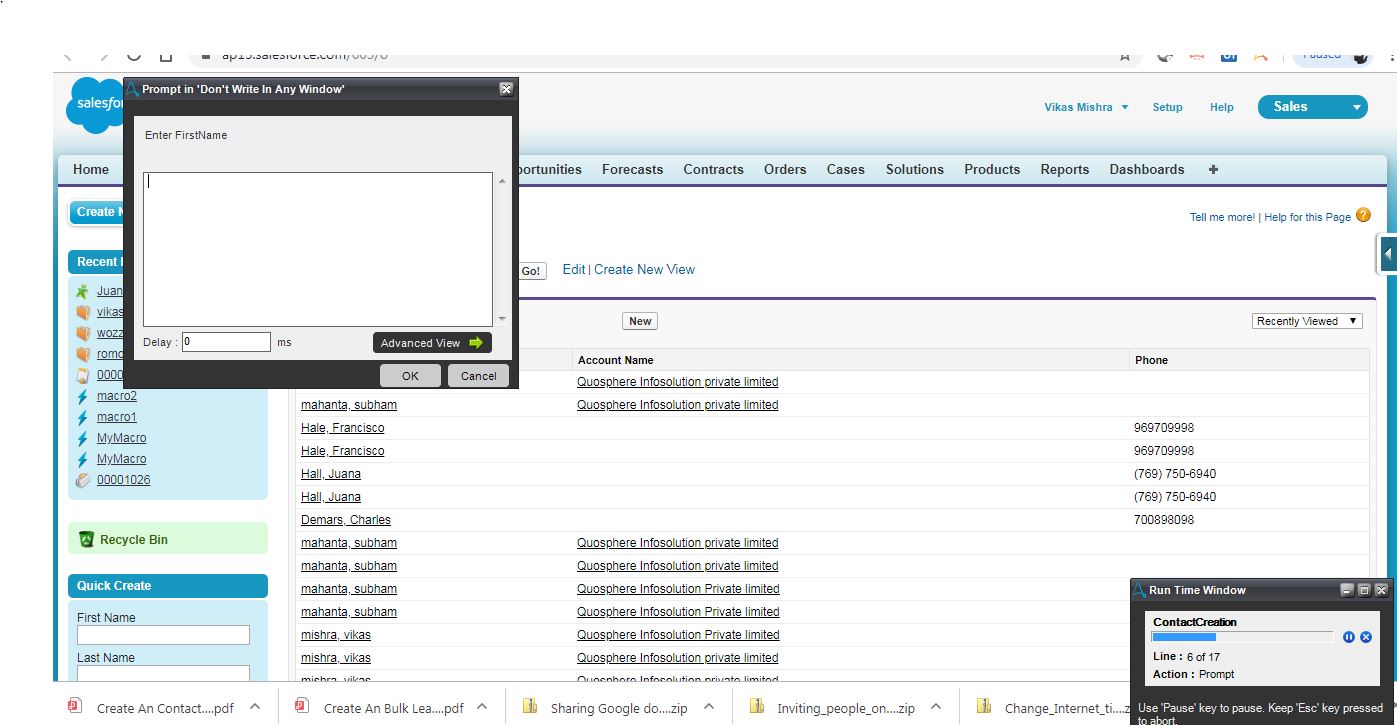Expand the collapsed right sidebar arrow
The image size is (1397, 725).
pyautogui.click(x=1387, y=254)
